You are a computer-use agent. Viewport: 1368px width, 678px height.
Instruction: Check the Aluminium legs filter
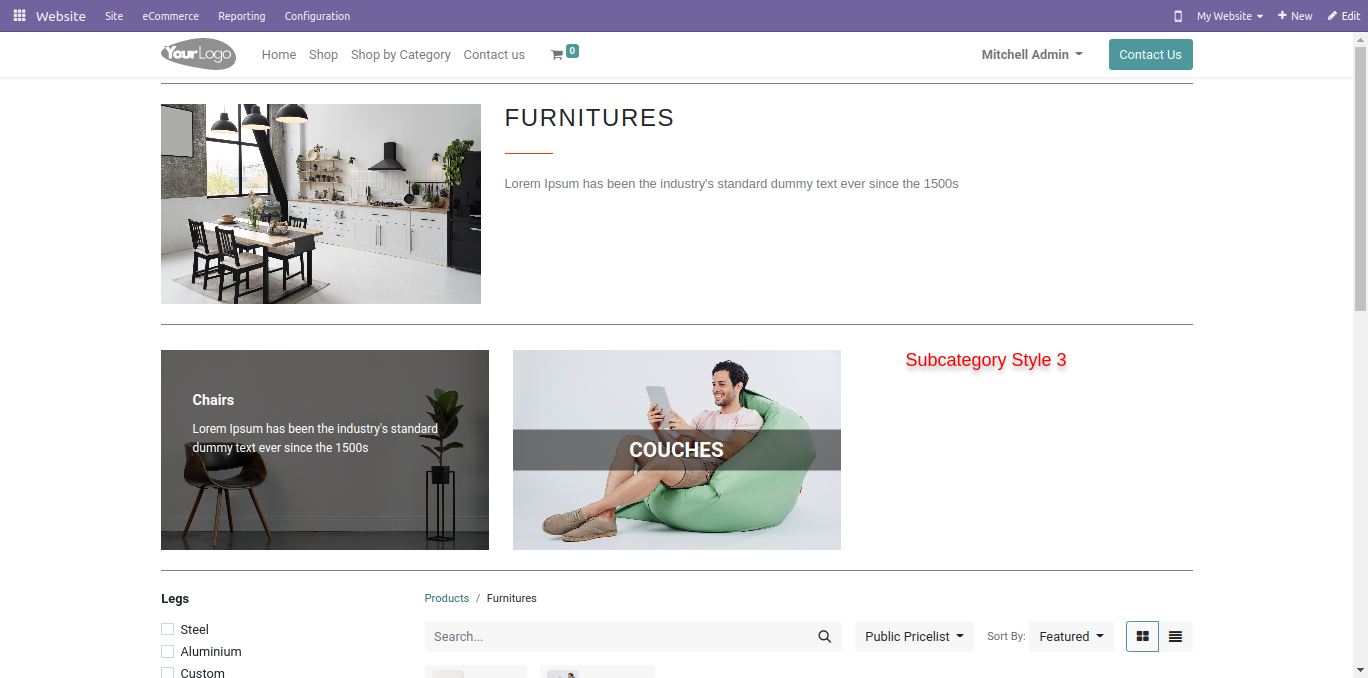[167, 651]
